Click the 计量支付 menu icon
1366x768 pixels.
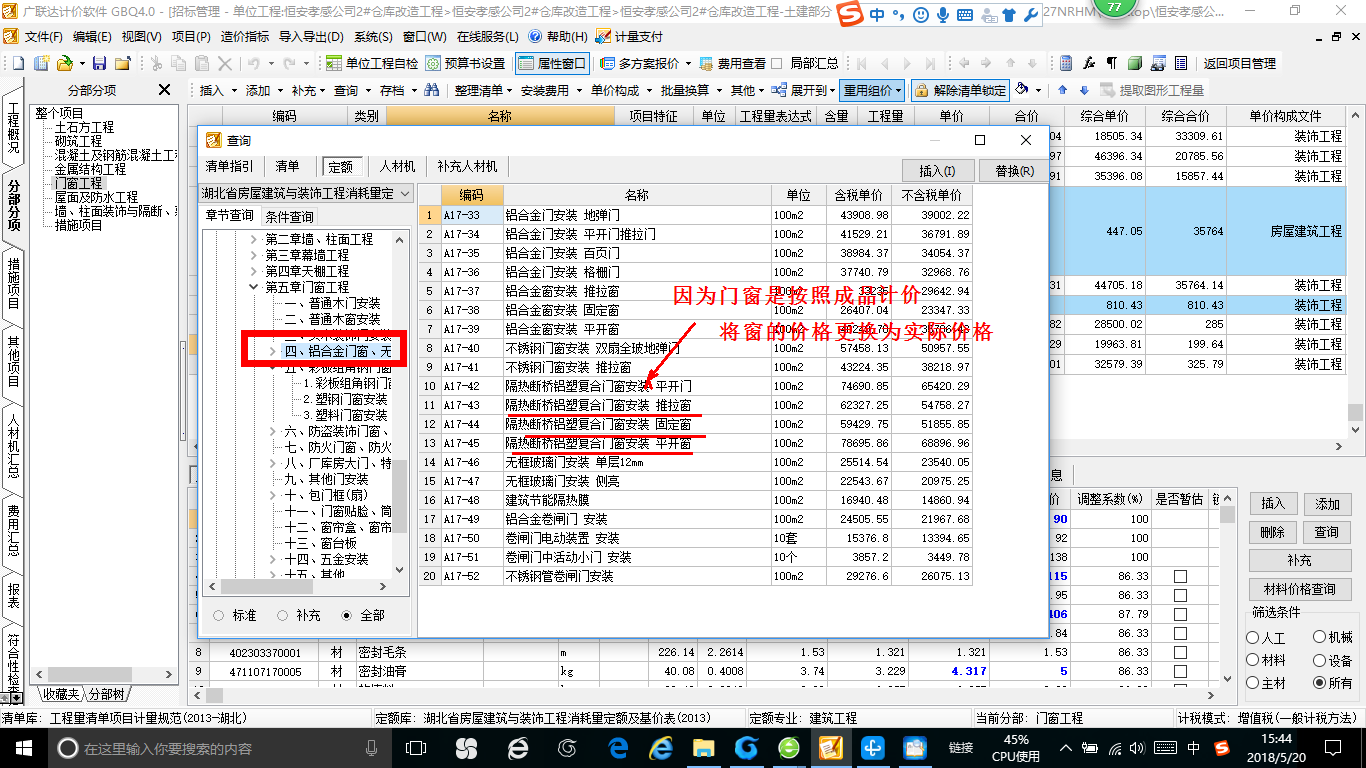603,36
